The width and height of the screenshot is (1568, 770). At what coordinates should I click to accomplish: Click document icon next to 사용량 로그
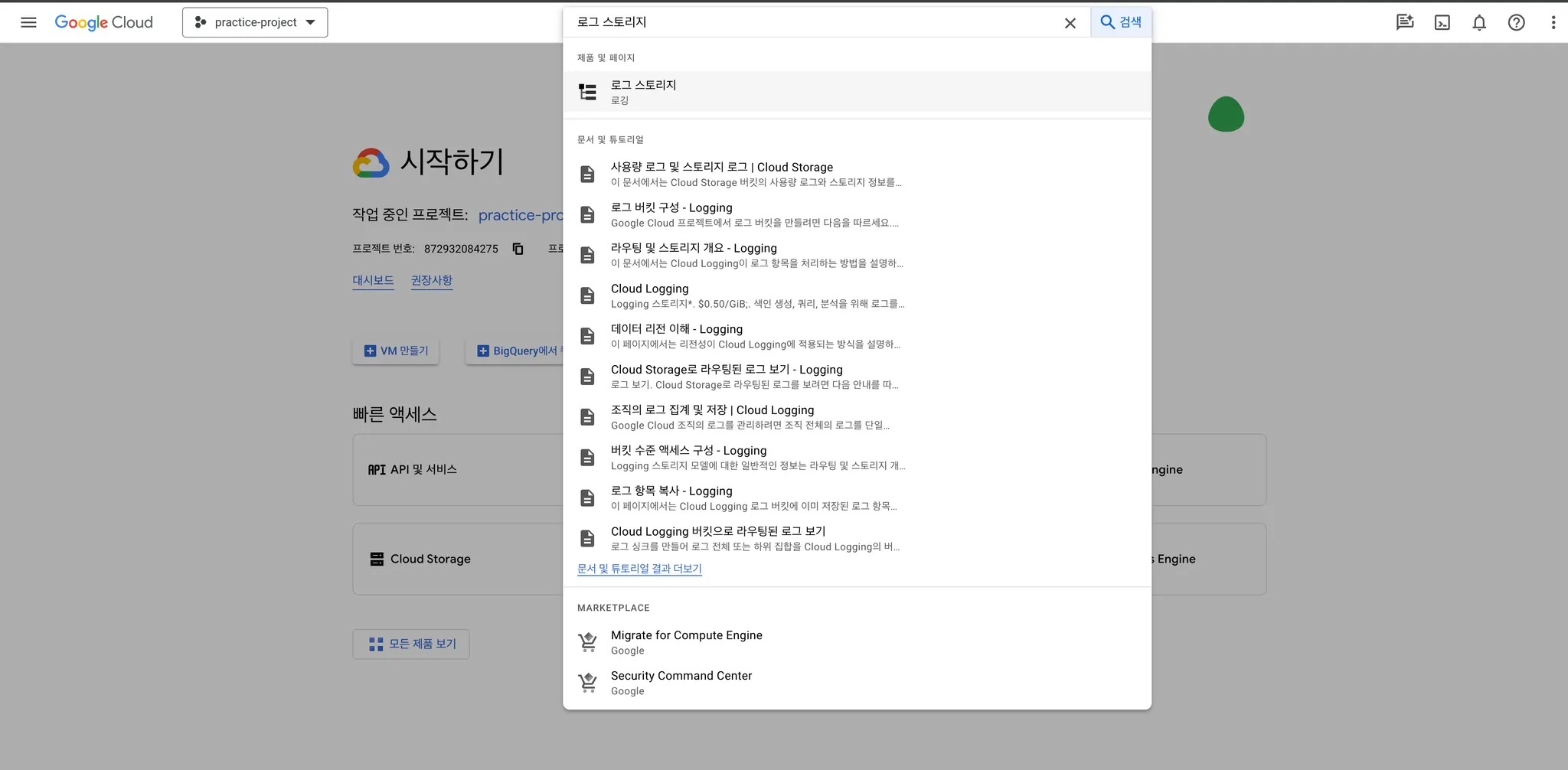click(x=587, y=174)
